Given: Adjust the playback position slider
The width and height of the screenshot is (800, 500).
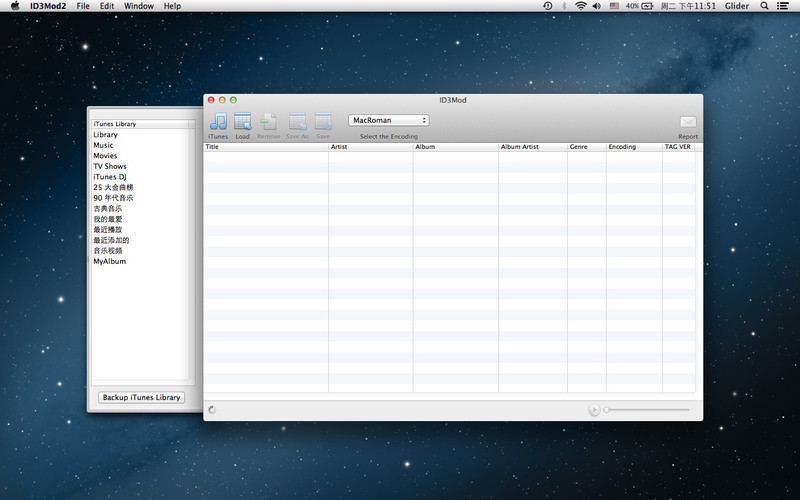Looking at the screenshot, I should [647, 410].
